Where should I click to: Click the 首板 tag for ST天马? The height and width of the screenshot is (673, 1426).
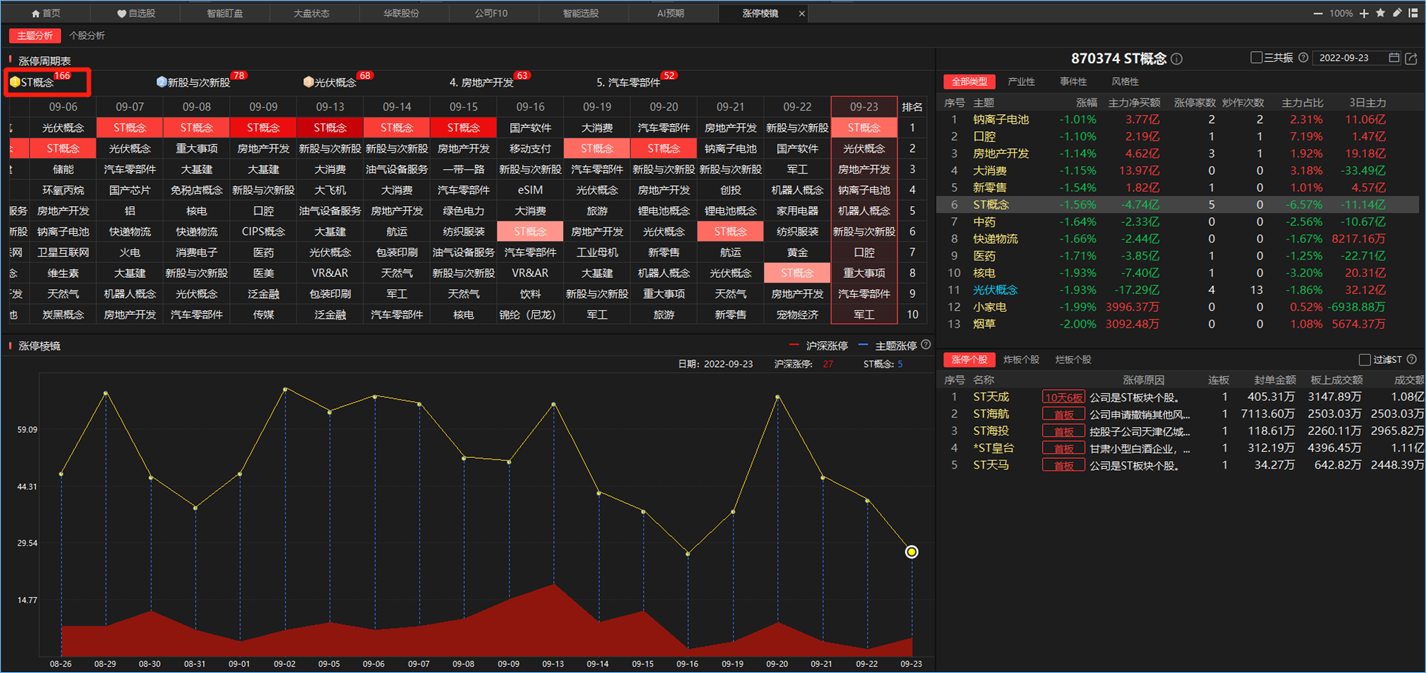pyautogui.click(x=1063, y=465)
